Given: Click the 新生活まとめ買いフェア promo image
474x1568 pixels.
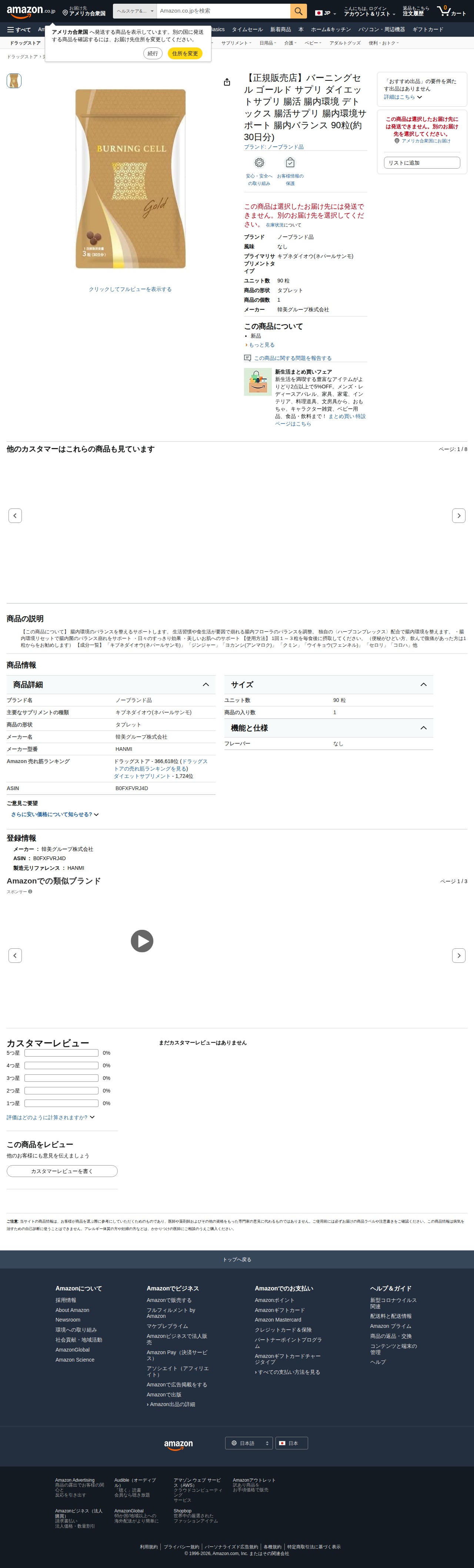Looking at the screenshot, I should (258, 382).
